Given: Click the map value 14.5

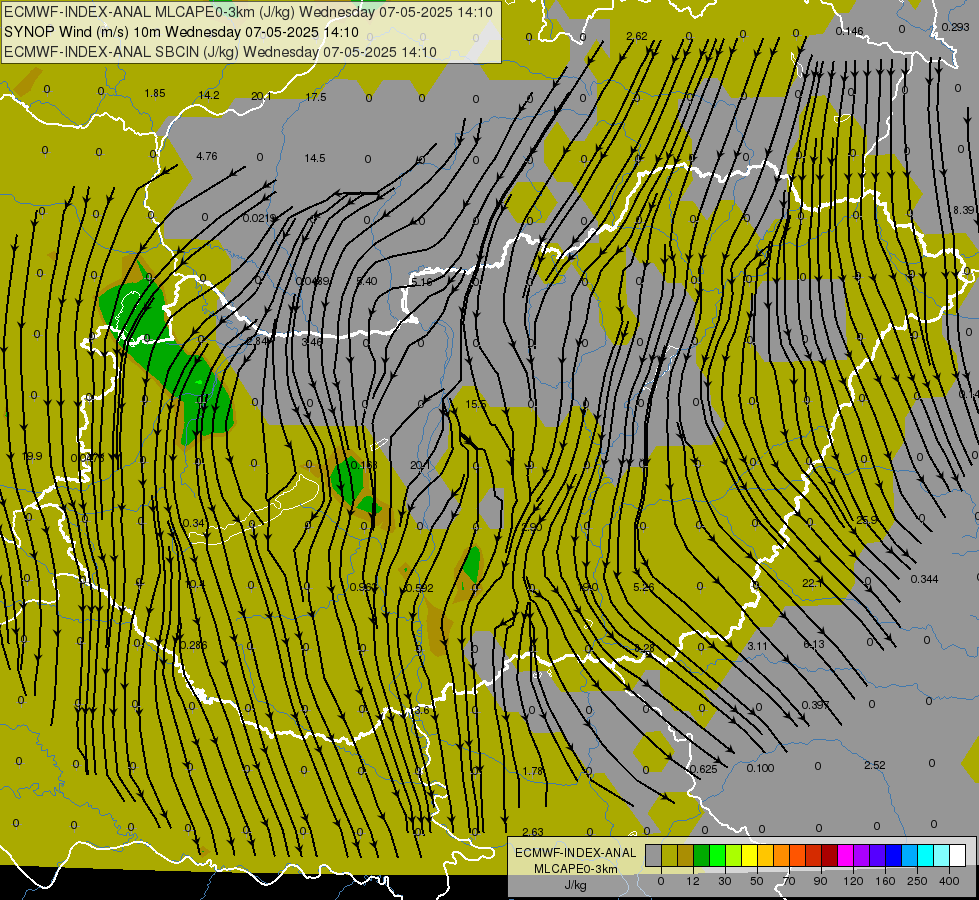Looking at the screenshot, I should point(315,159).
